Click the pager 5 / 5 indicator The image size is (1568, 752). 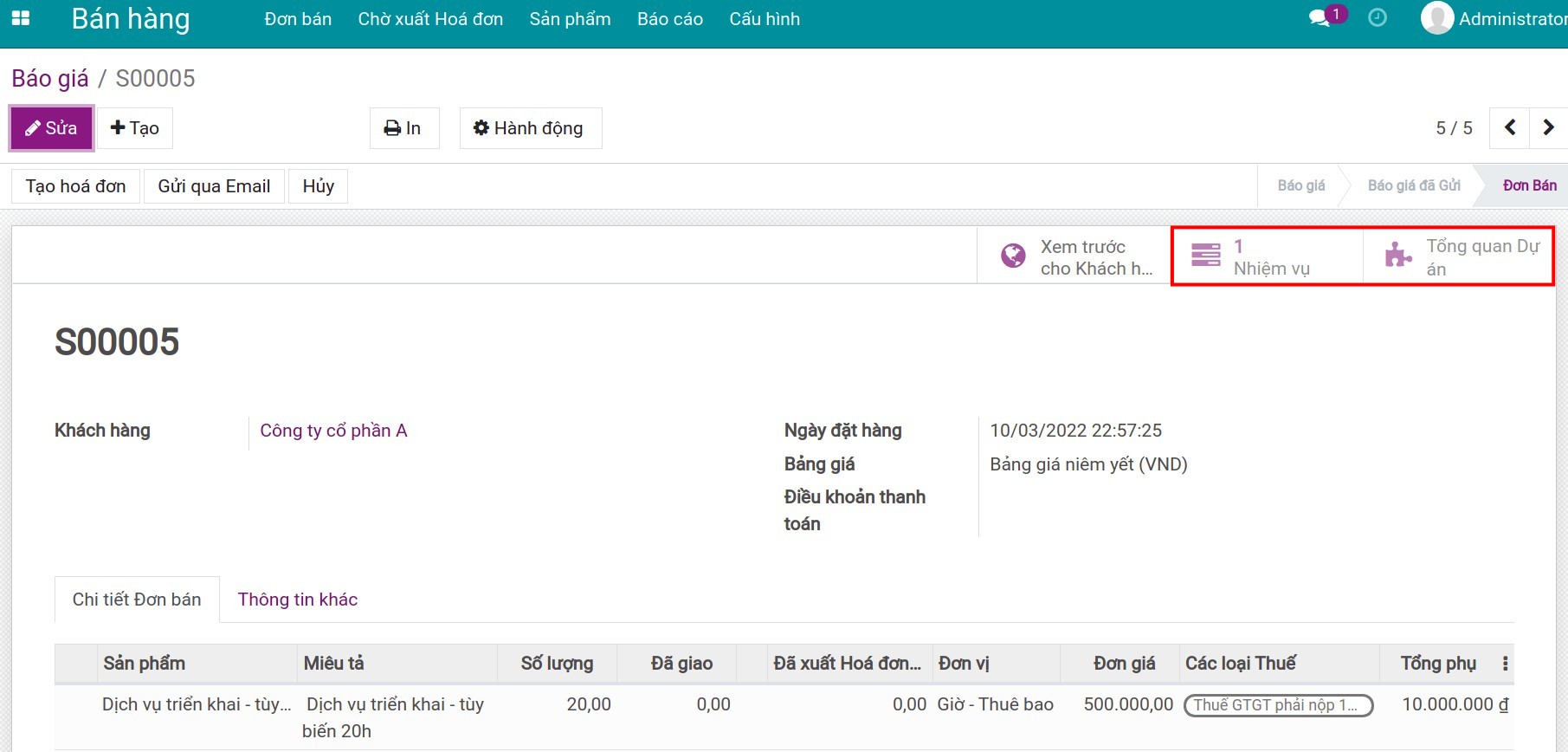1454,128
